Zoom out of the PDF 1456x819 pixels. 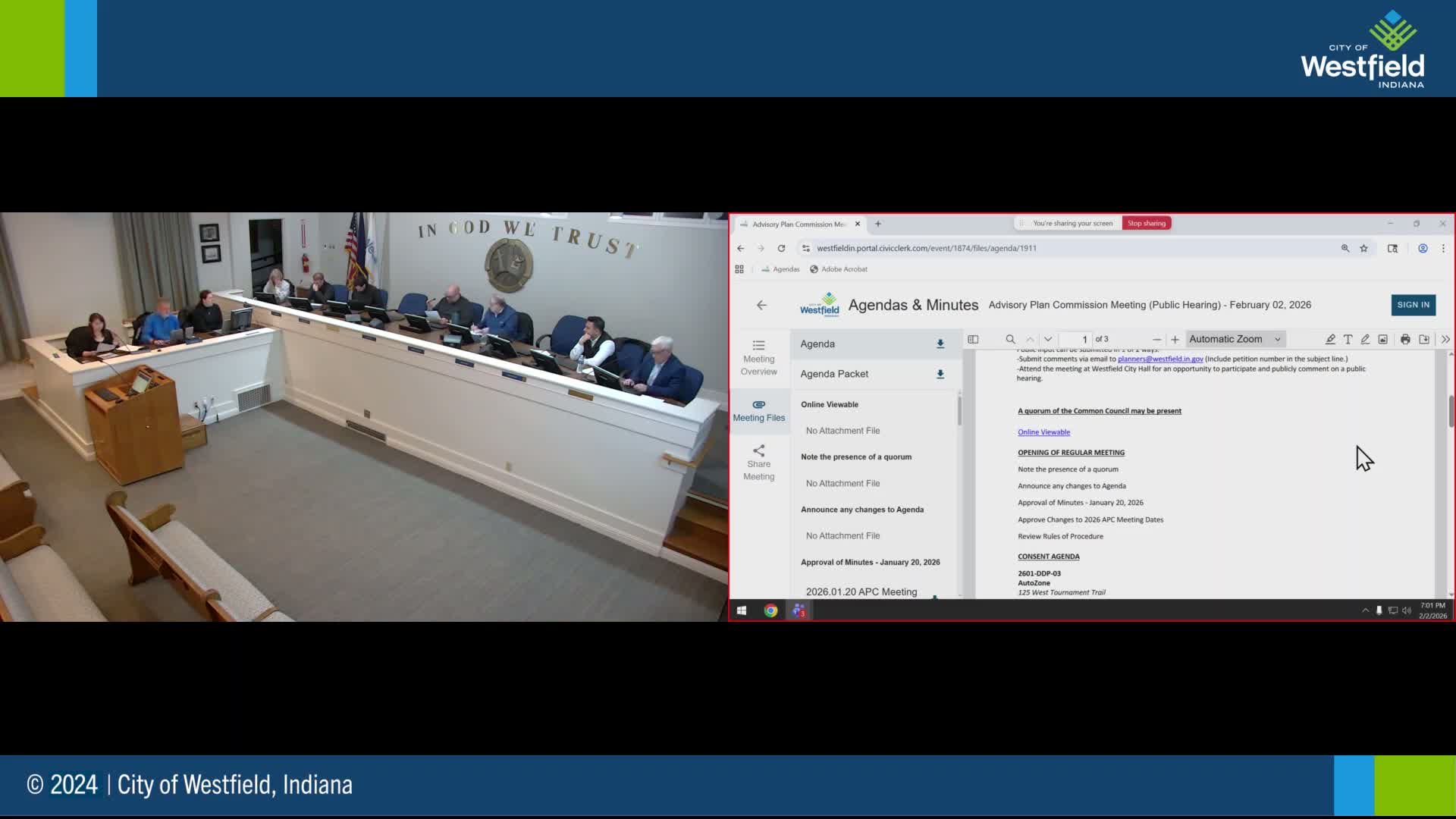[1156, 339]
